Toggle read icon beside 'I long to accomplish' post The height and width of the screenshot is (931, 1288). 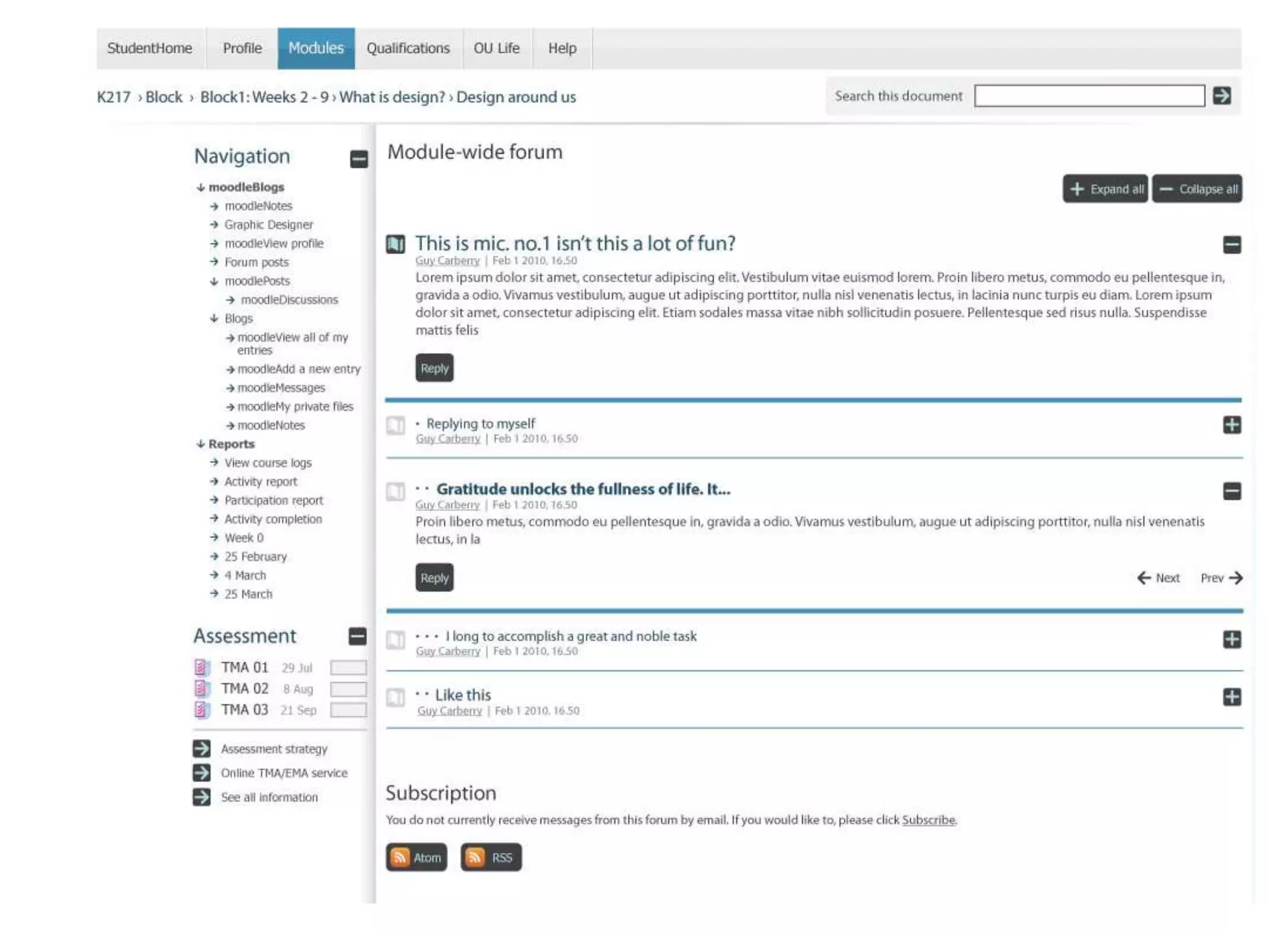pos(396,640)
